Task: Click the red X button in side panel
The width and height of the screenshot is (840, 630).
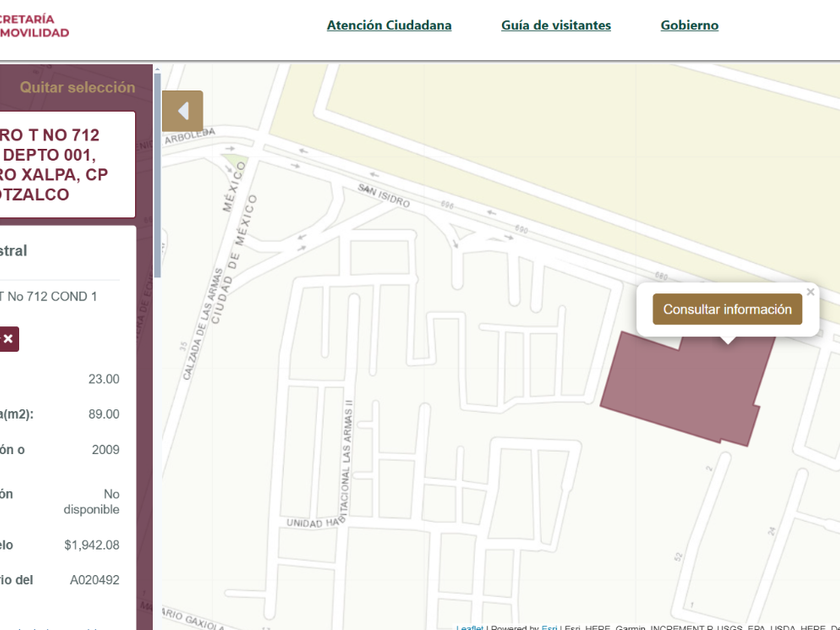Action: pos(8,339)
